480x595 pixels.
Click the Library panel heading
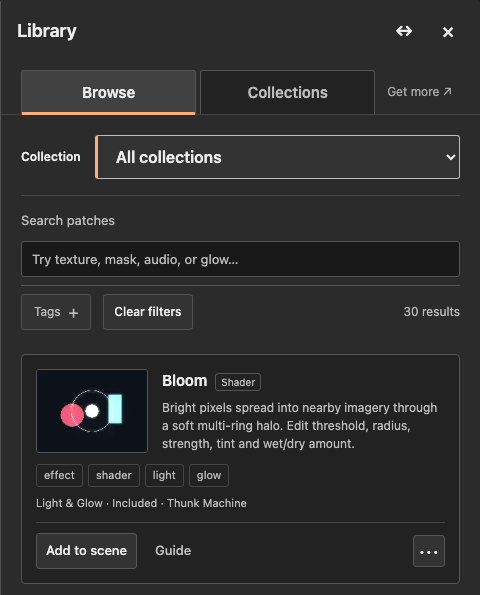[x=47, y=31]
